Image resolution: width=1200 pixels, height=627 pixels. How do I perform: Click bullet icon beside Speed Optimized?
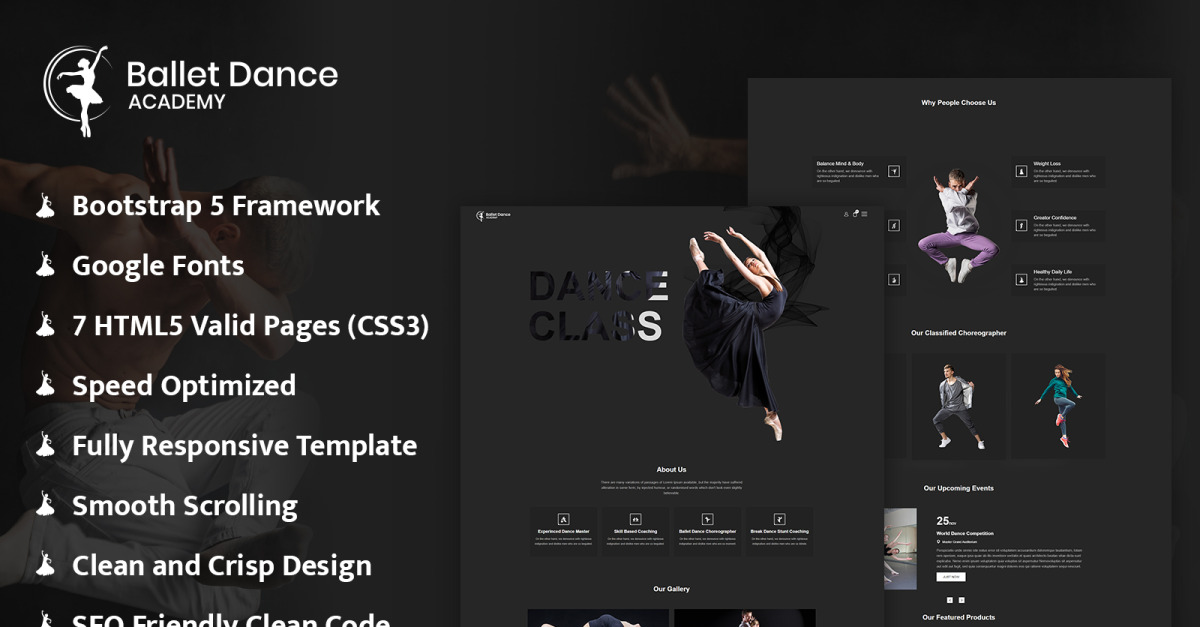(x=45, y=386)
